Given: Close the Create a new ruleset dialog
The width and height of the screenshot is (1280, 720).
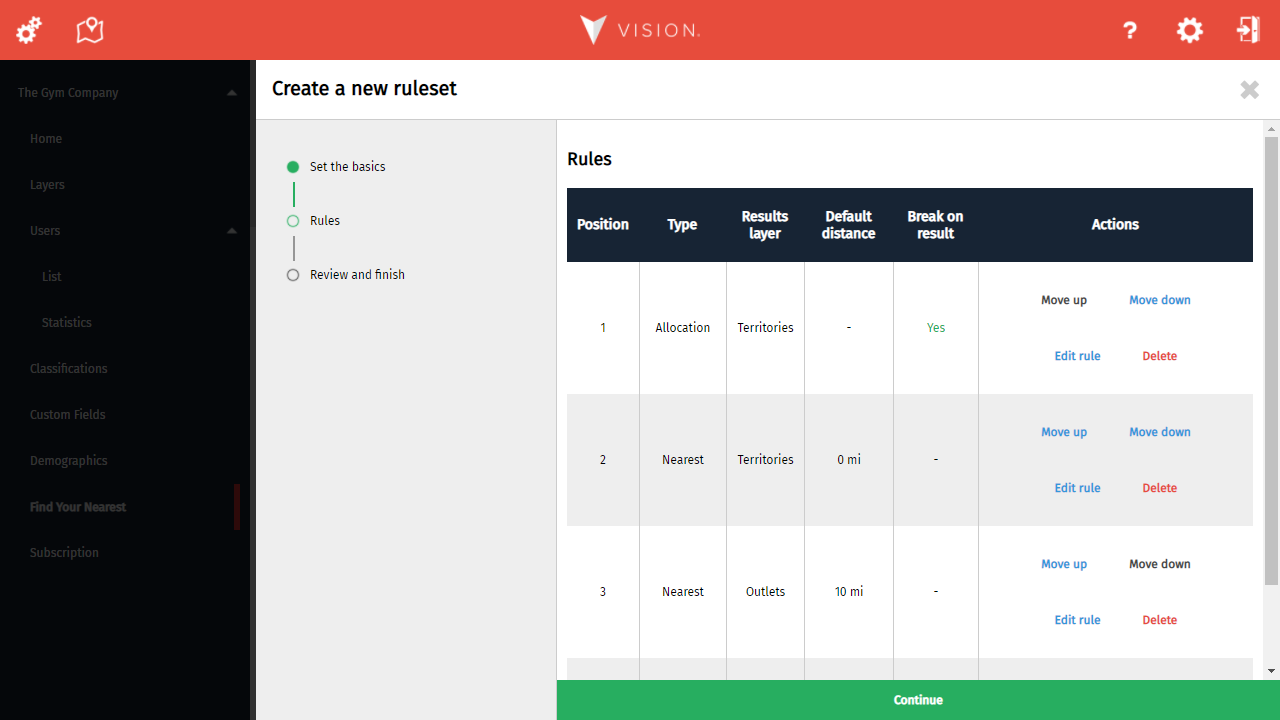Looking at the screenshot, I should (1249, 90).
